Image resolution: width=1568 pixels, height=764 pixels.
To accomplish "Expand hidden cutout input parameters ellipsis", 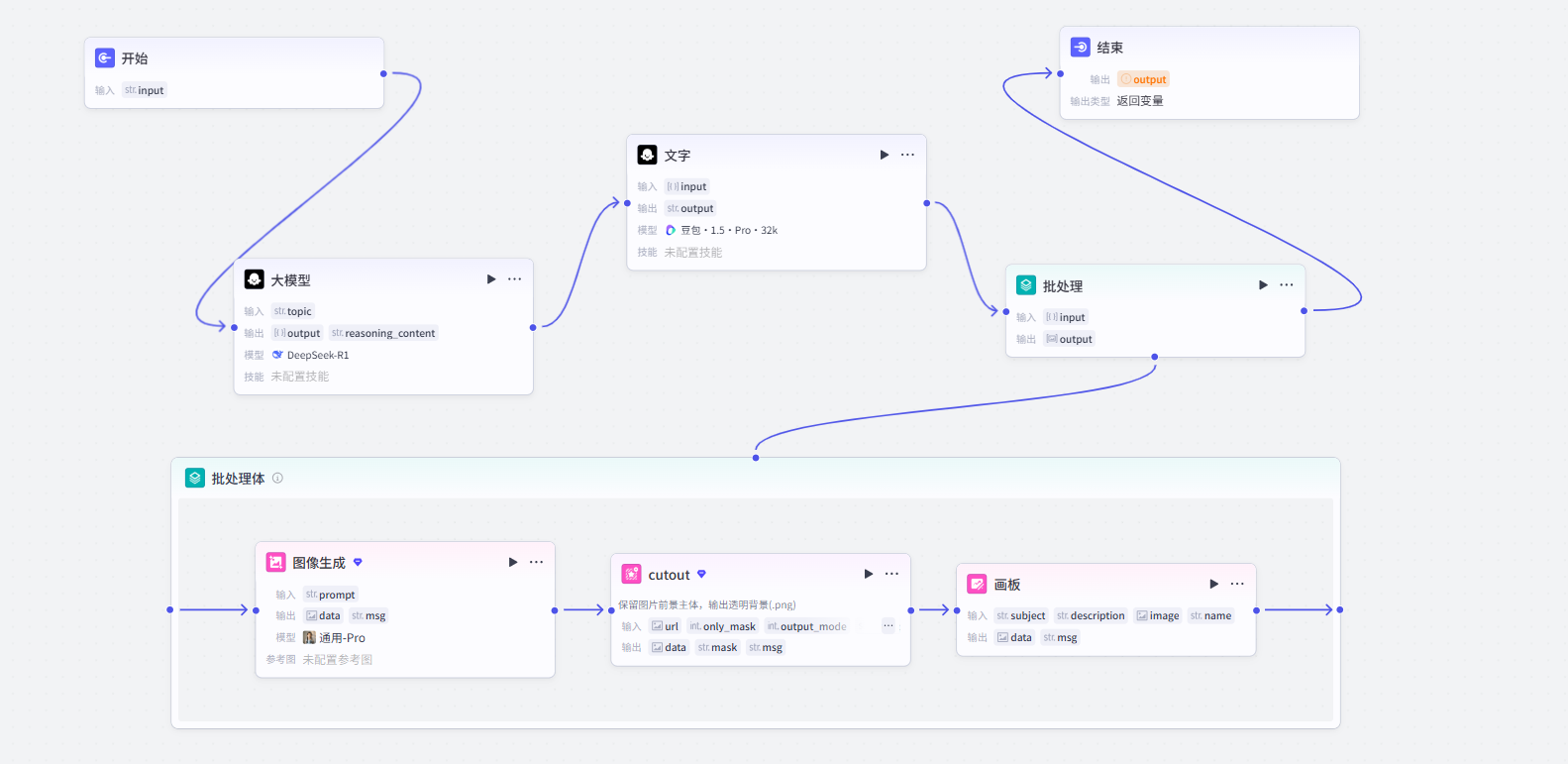I will pos(889,626).
